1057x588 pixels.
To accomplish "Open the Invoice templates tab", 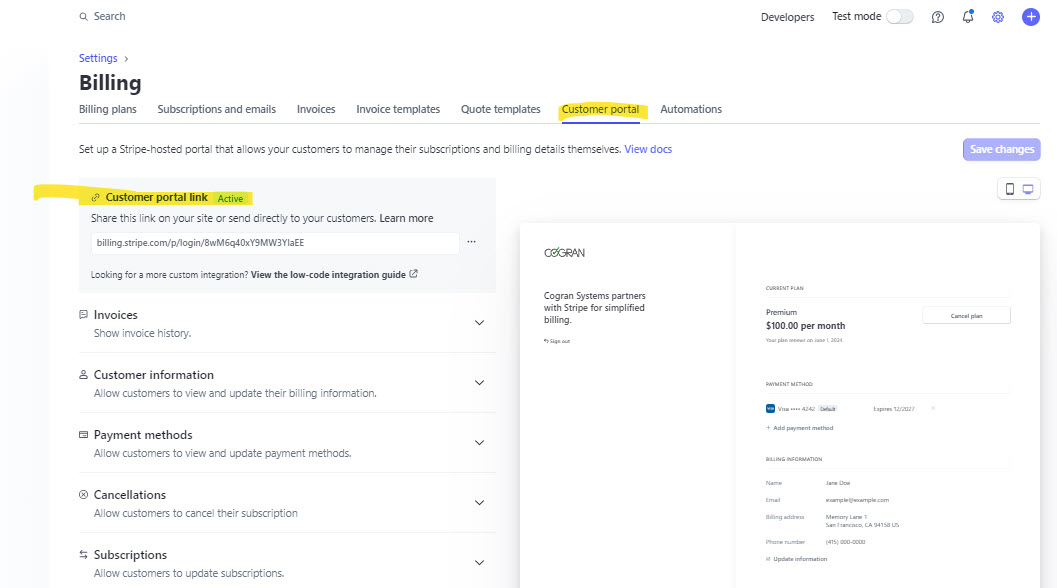I will coord(398,109).
